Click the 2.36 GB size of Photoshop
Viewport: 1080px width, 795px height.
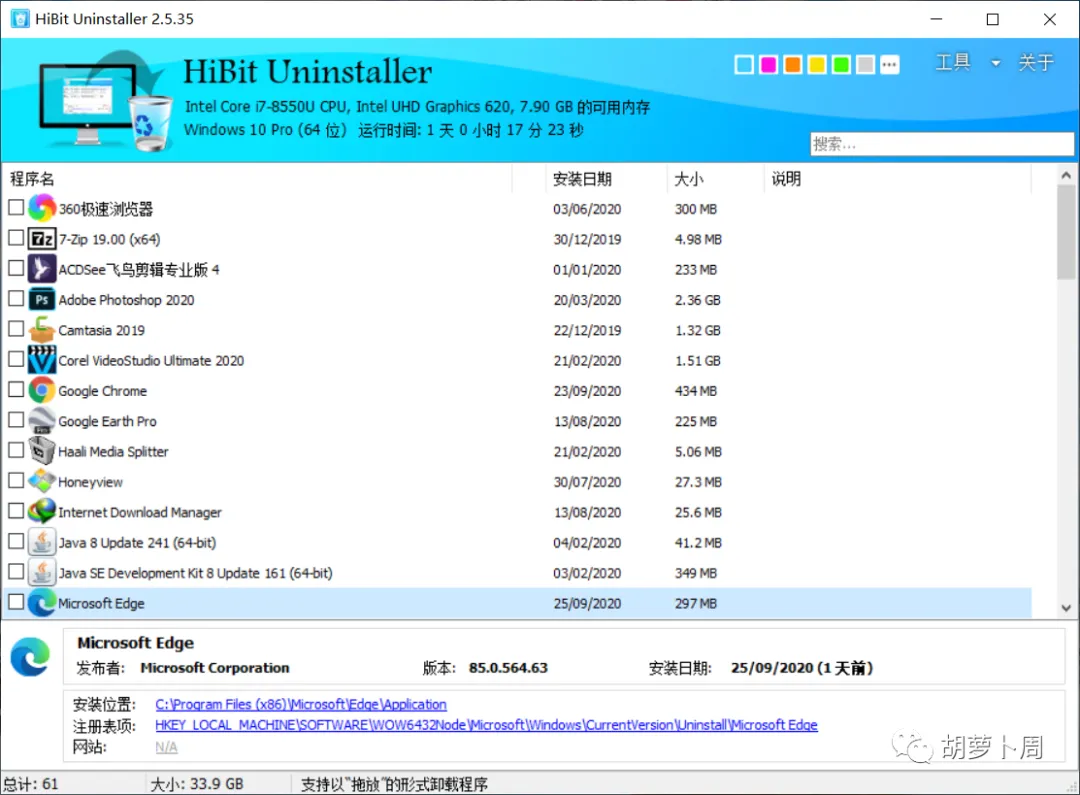point(698,300)
